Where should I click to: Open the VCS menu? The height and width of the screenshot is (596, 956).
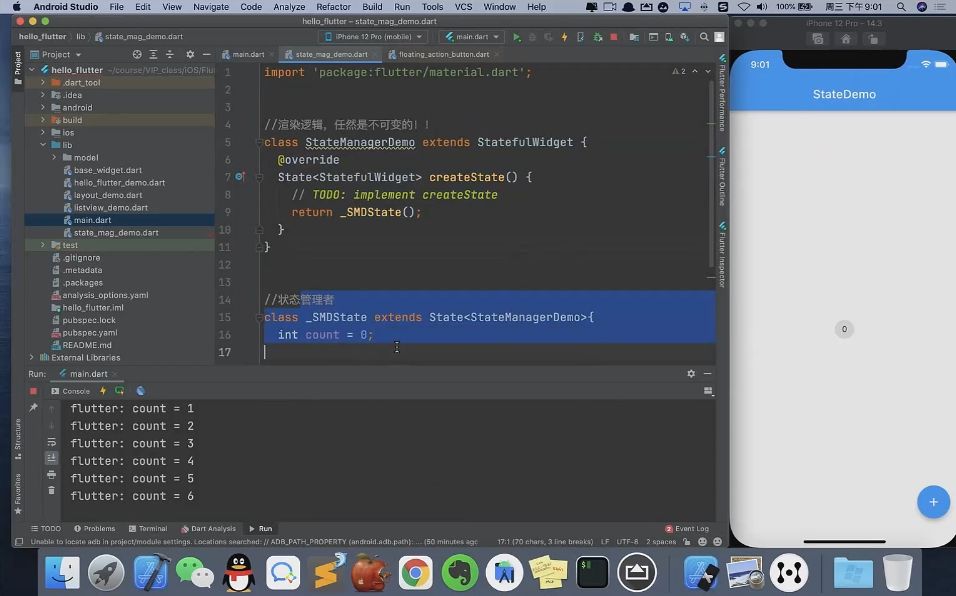[463, 7]
